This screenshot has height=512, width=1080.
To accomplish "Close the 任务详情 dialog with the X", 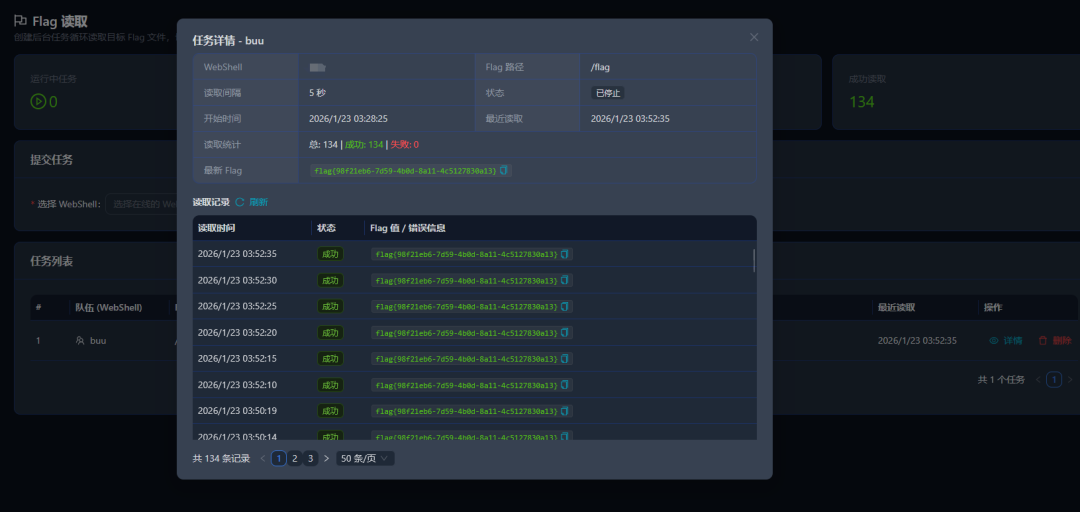I will 754,37.
